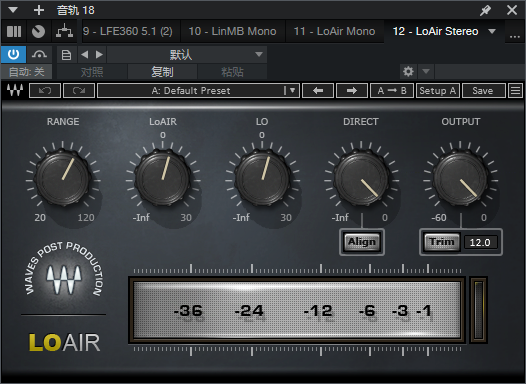Show the routing view icon
526x384 pixels.
tap(64, 32)
